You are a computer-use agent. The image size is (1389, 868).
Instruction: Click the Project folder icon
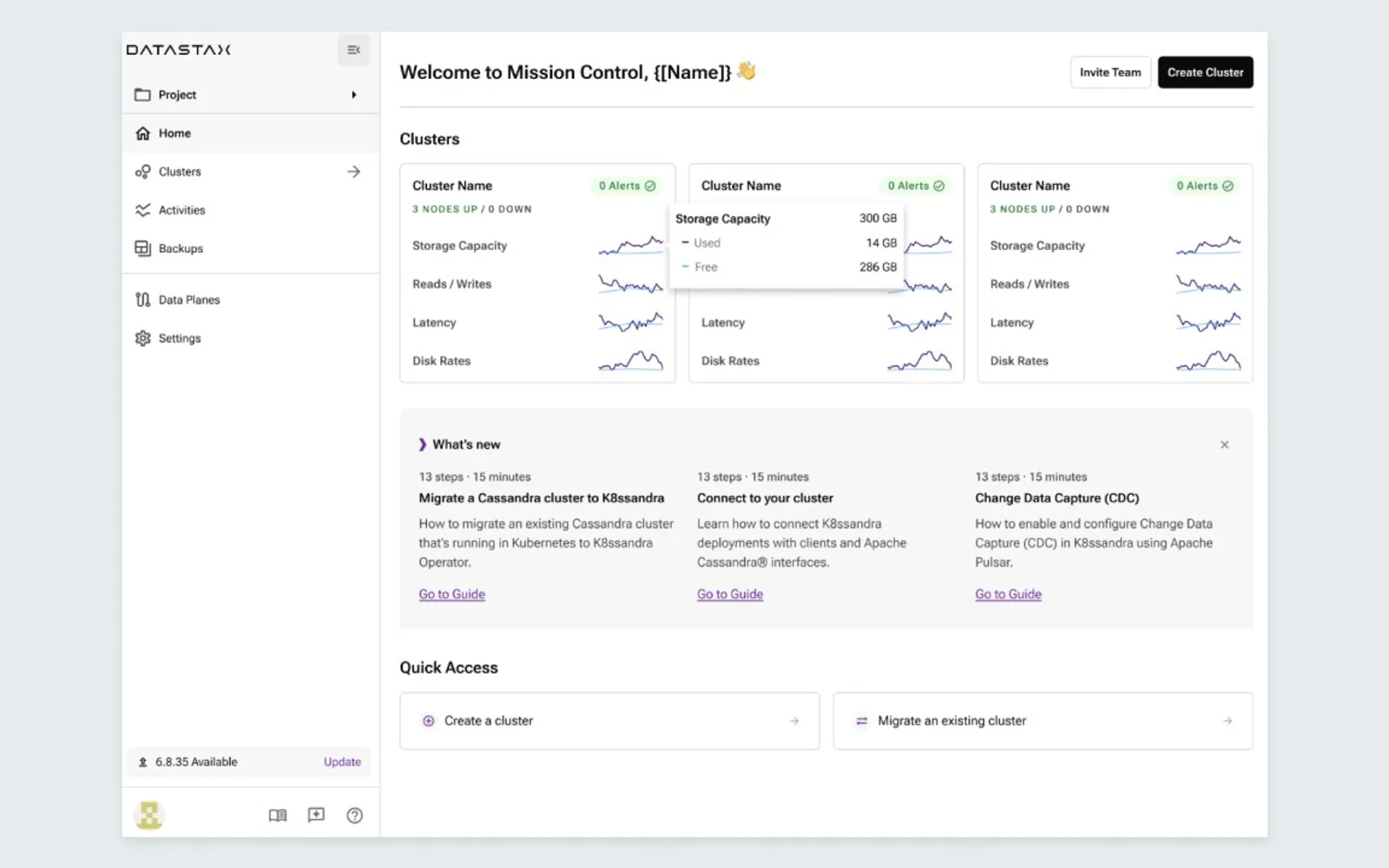tap(142, 95)
